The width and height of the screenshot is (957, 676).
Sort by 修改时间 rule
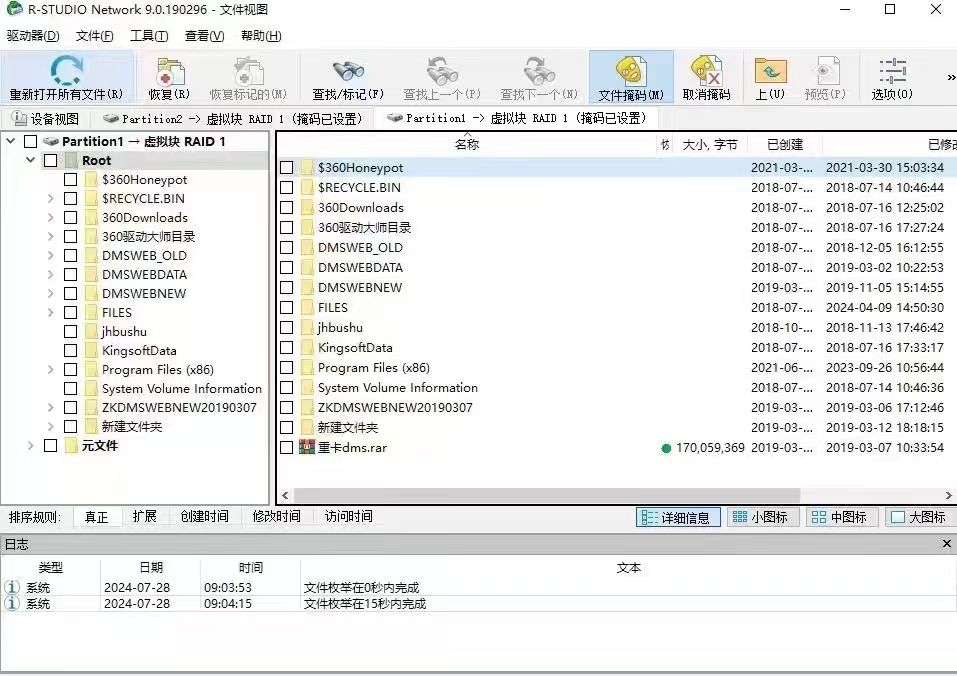tap(276, 517)
